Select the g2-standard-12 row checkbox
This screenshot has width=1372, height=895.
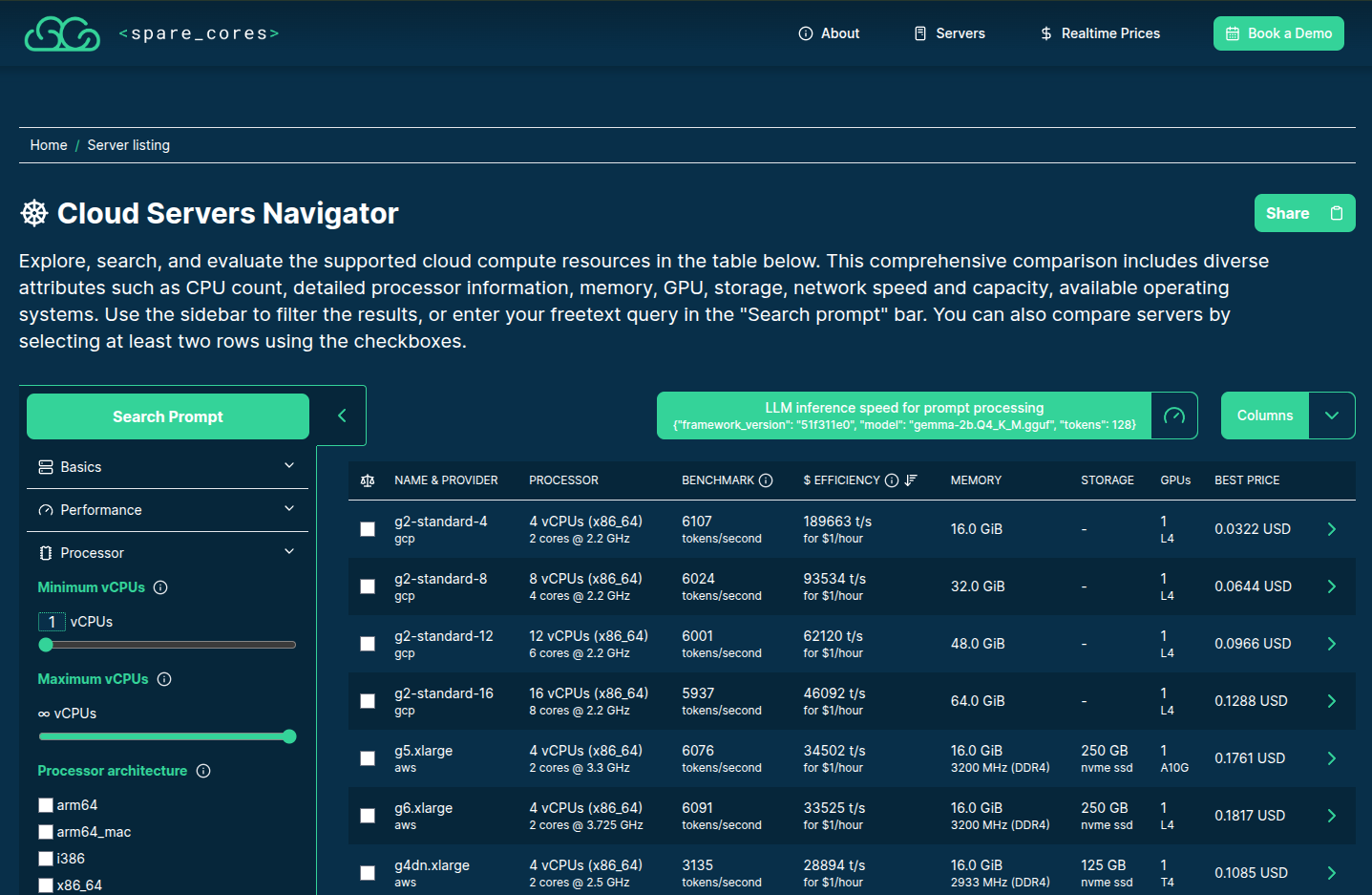(368, 644)
